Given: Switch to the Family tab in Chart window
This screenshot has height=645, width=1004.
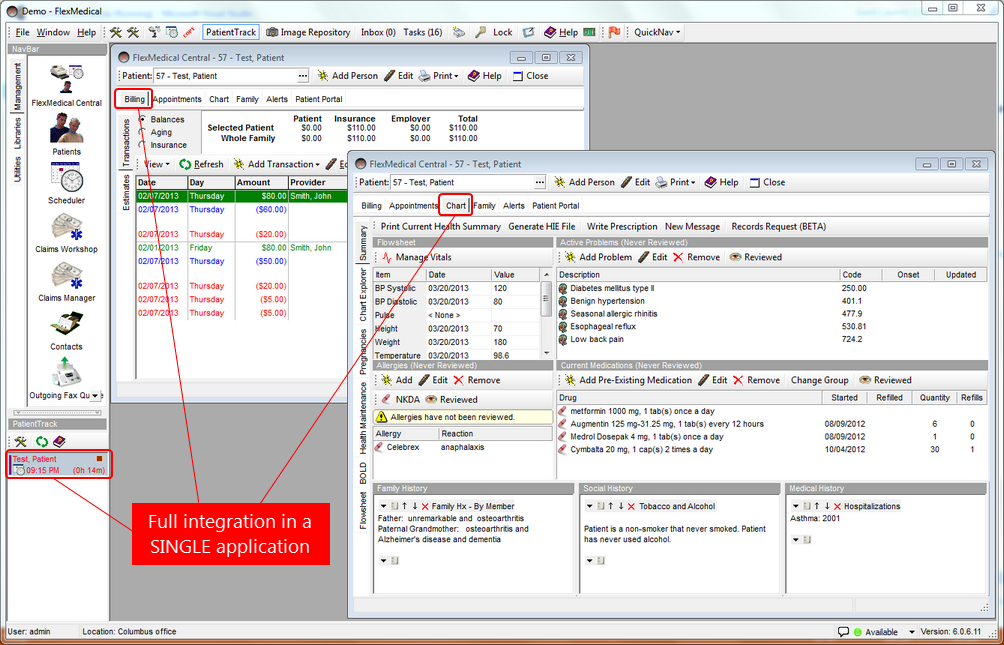Looking at the screenshot, I should [x=485, y=206].
